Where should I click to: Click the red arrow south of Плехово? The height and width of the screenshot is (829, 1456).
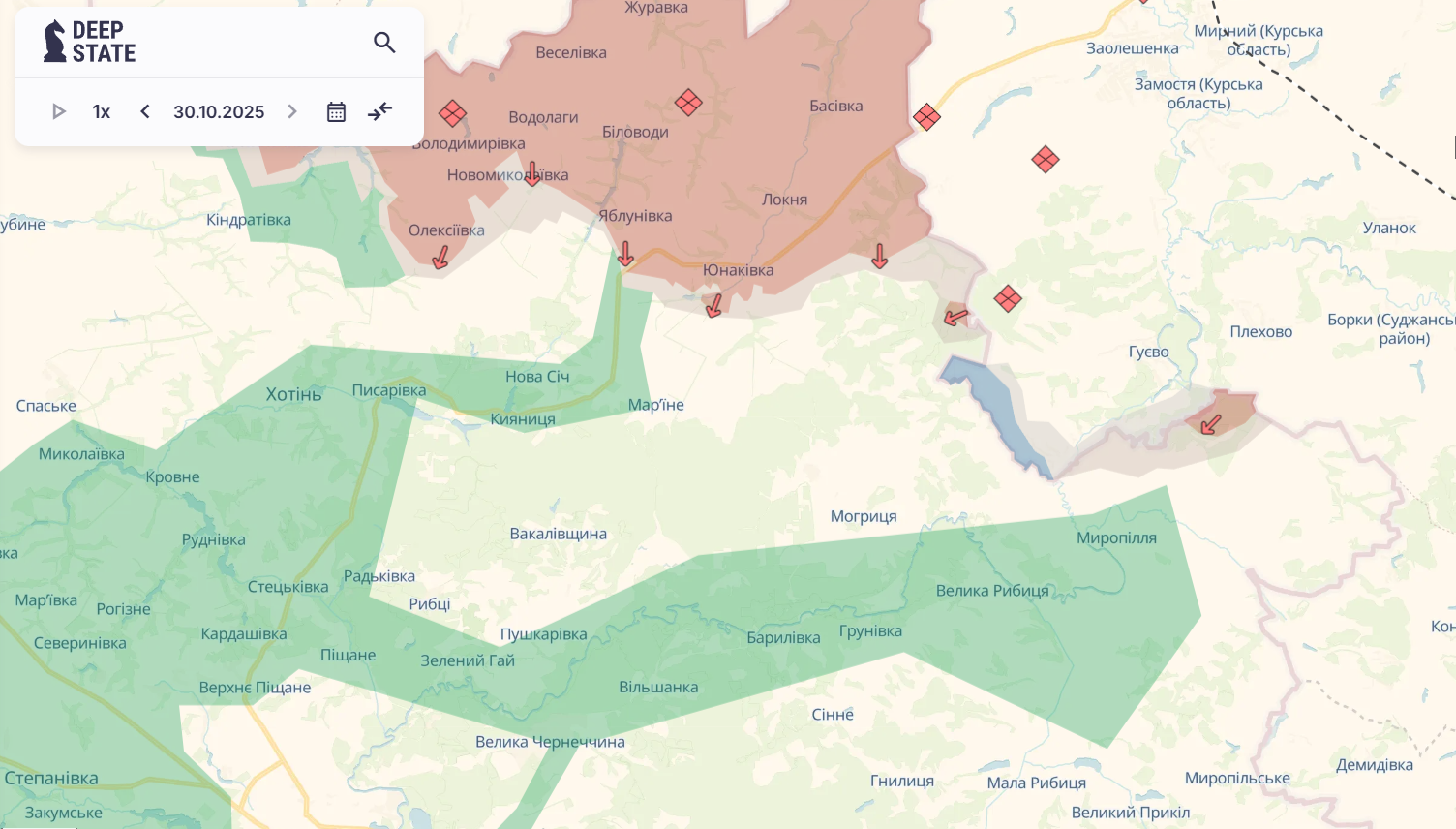(1210, 424)
